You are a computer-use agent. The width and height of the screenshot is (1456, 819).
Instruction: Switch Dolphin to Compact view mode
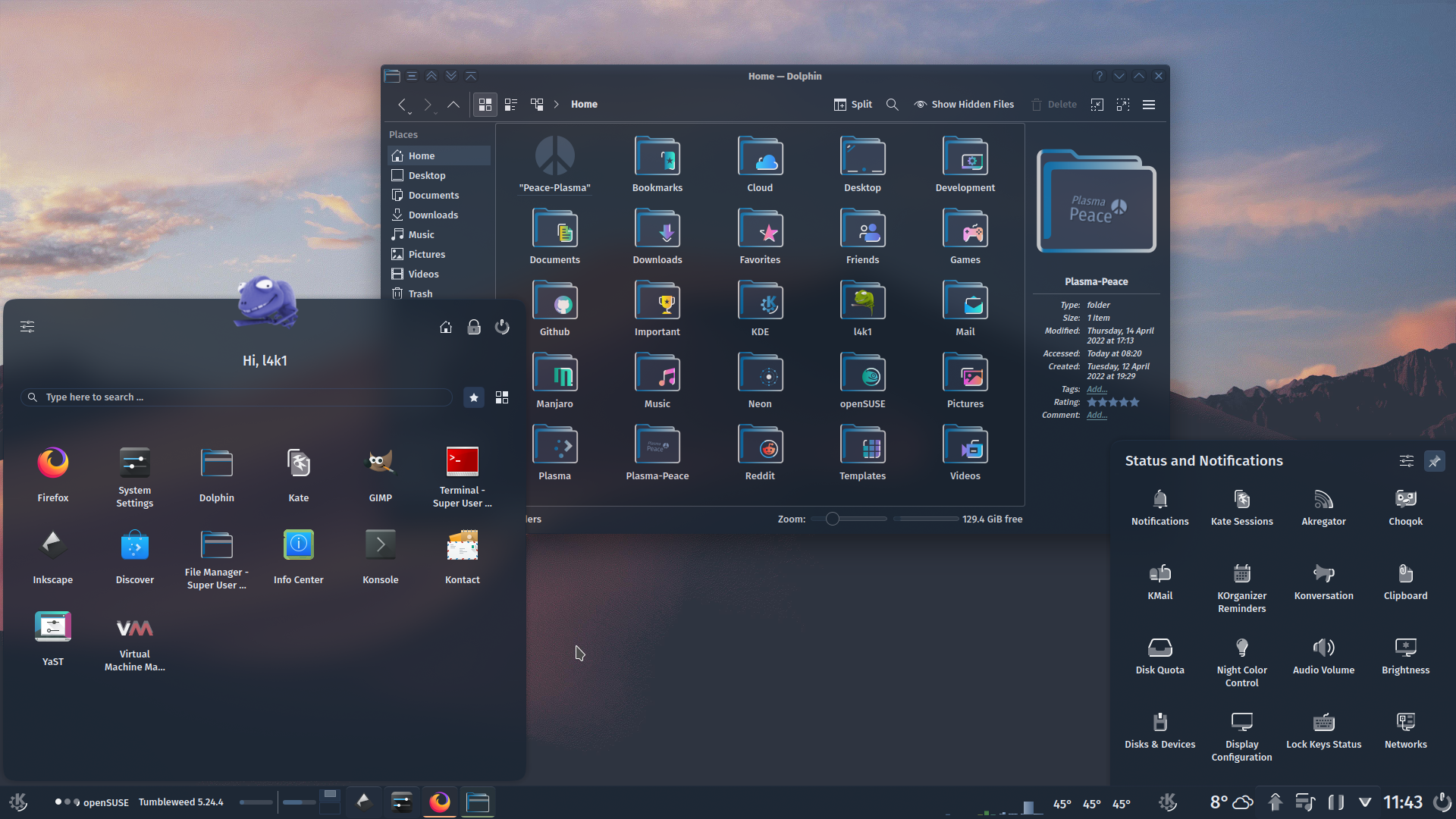(x=511, y=105)
